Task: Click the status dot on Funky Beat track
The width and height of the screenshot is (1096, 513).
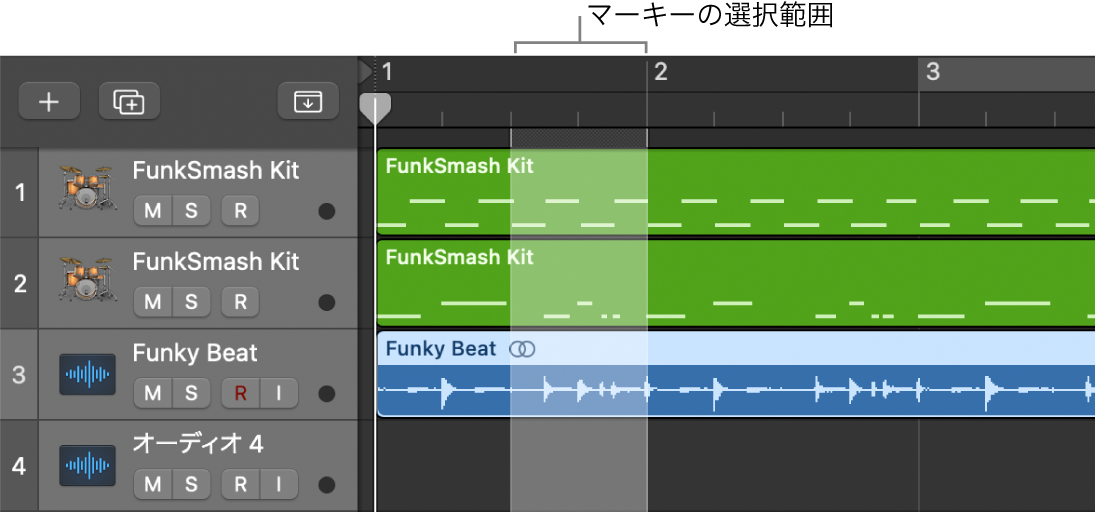Action: 326,393
